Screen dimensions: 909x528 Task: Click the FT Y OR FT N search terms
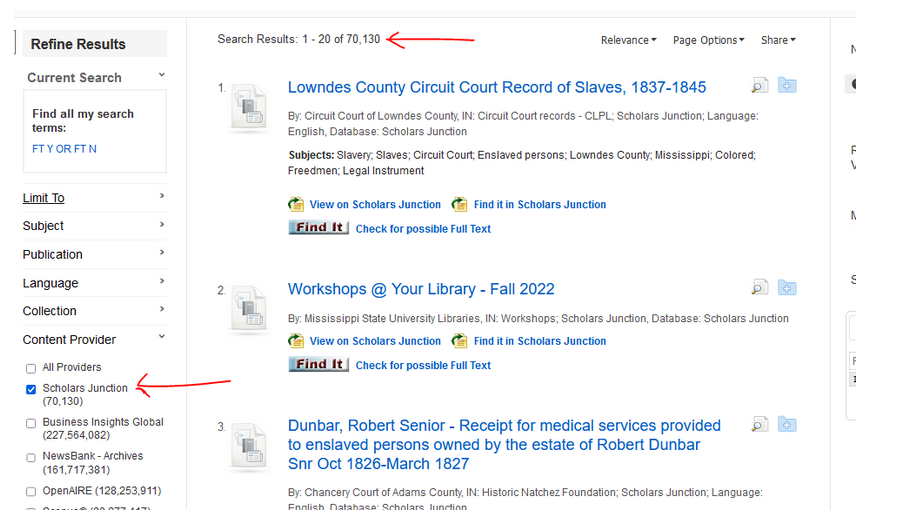(64, 149)
